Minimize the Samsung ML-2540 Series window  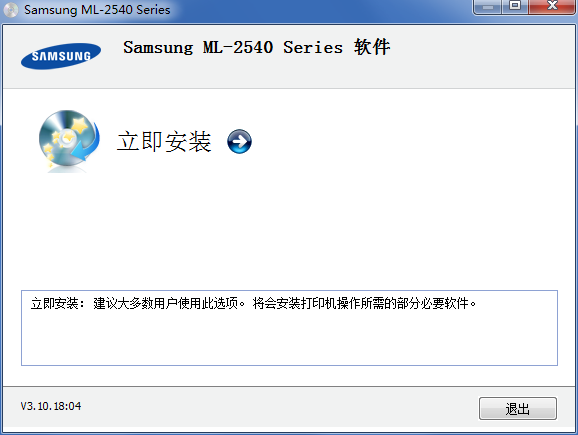(x=487, y=6)
